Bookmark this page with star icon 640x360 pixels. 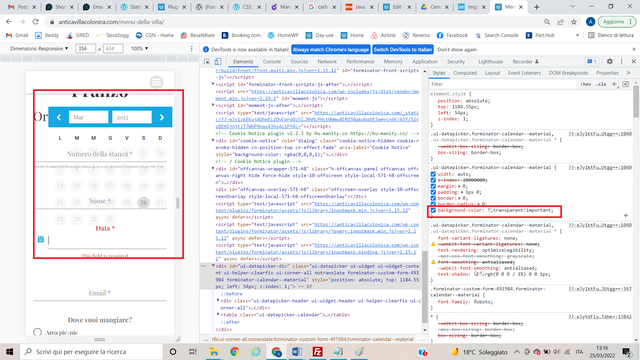click(574, 22)
